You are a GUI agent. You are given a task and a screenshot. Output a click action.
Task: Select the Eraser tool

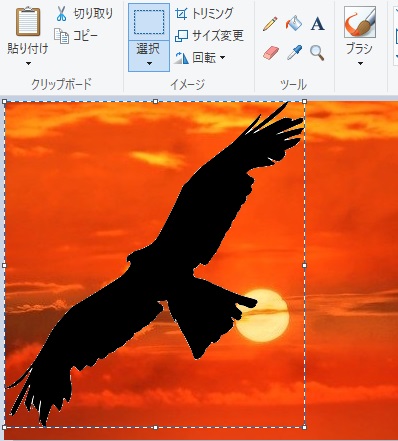click(x=271, y=53)
